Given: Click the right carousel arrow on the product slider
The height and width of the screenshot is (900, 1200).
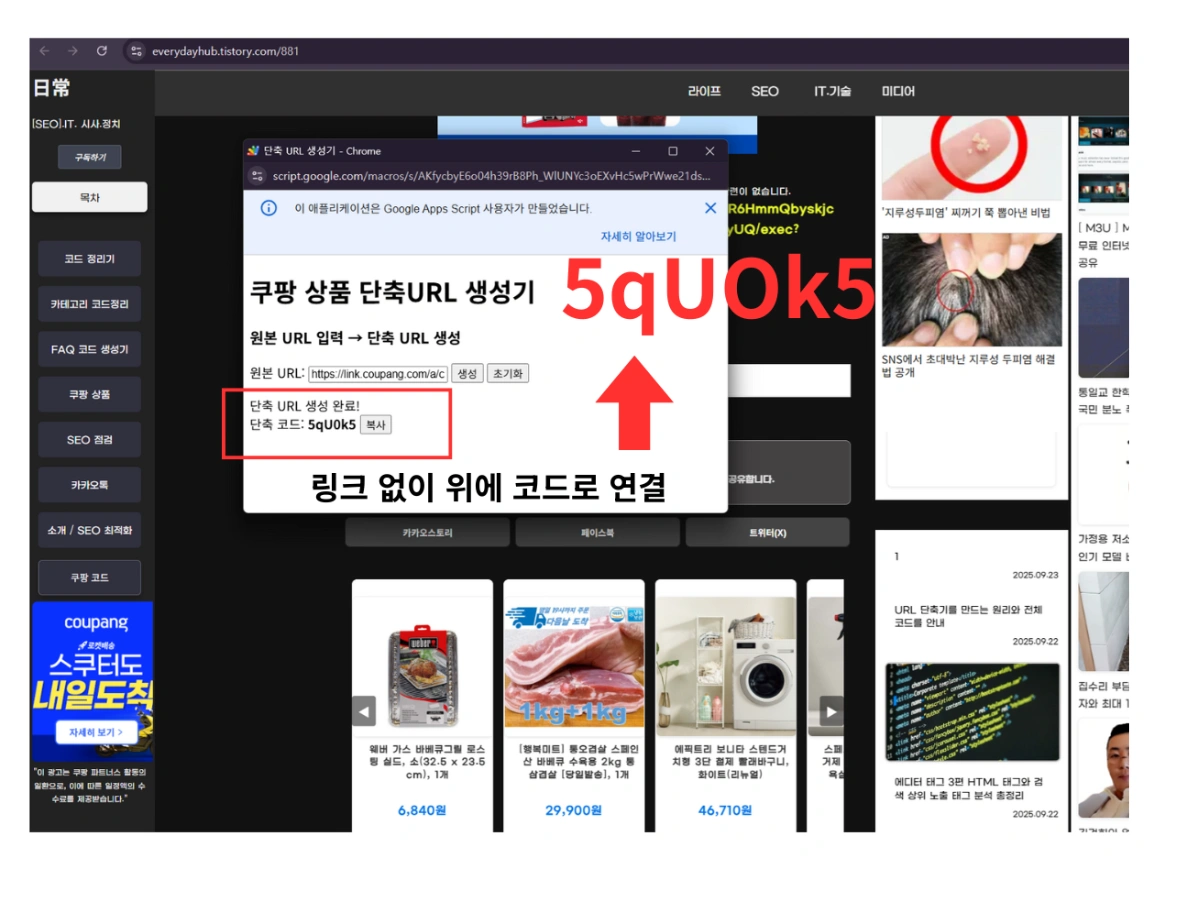Looking at the screenshot, I should point(830,711).
